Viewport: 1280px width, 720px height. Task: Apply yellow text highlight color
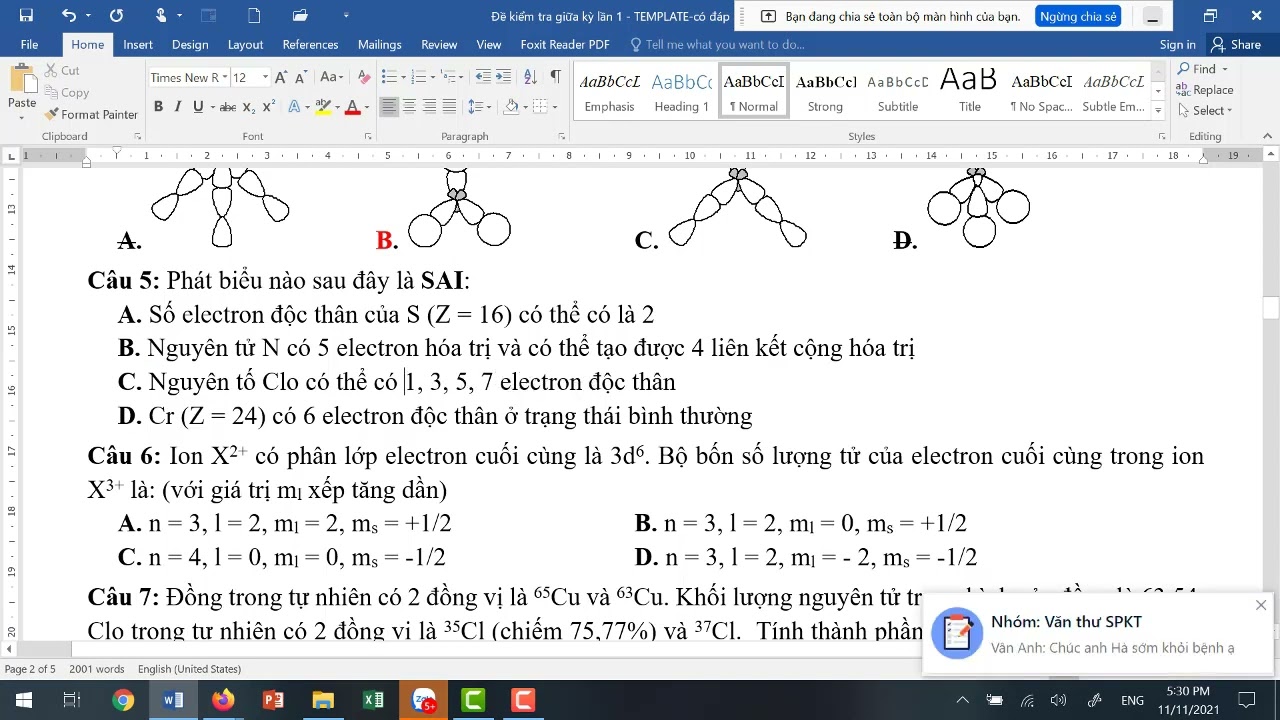click(322, 107)
